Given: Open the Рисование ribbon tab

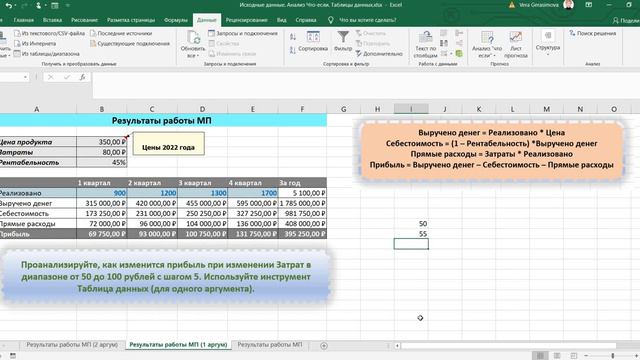Looking at the screenshot, I should click(x=84, y=20).
